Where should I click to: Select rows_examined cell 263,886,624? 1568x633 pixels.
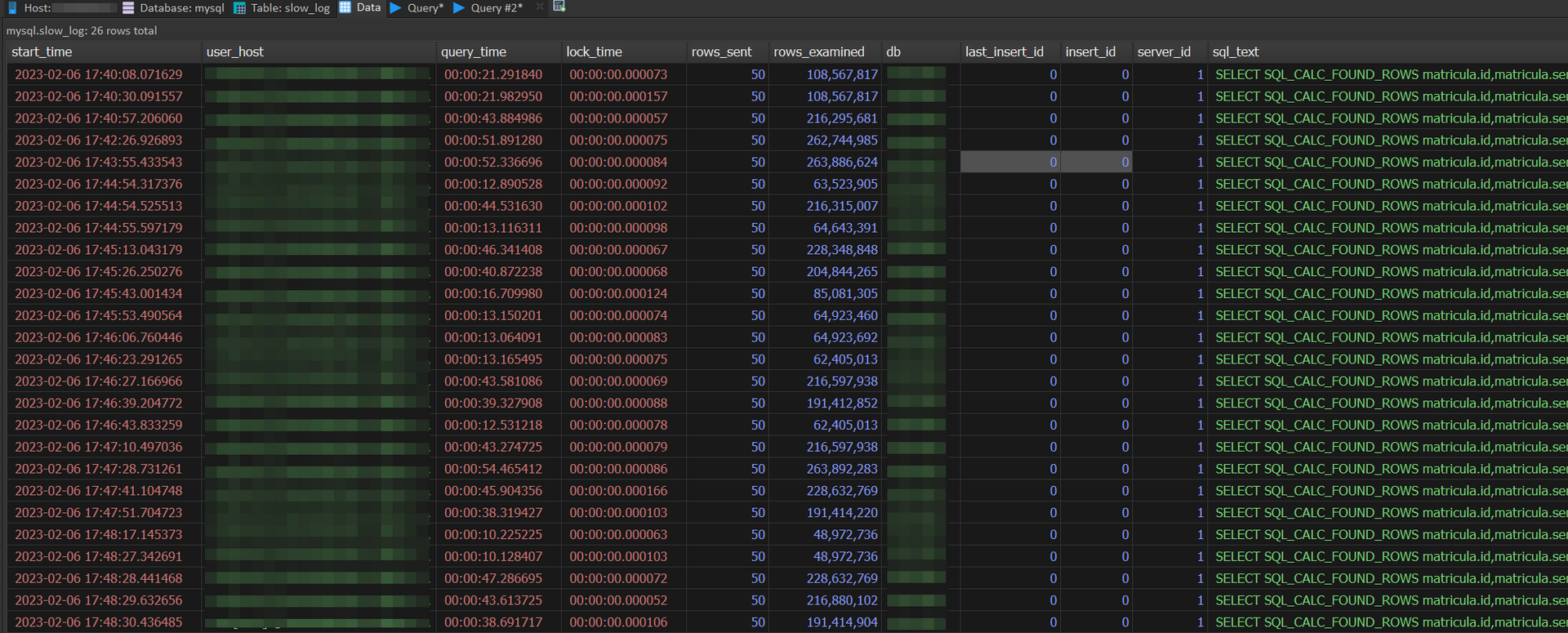coord(842,162)
